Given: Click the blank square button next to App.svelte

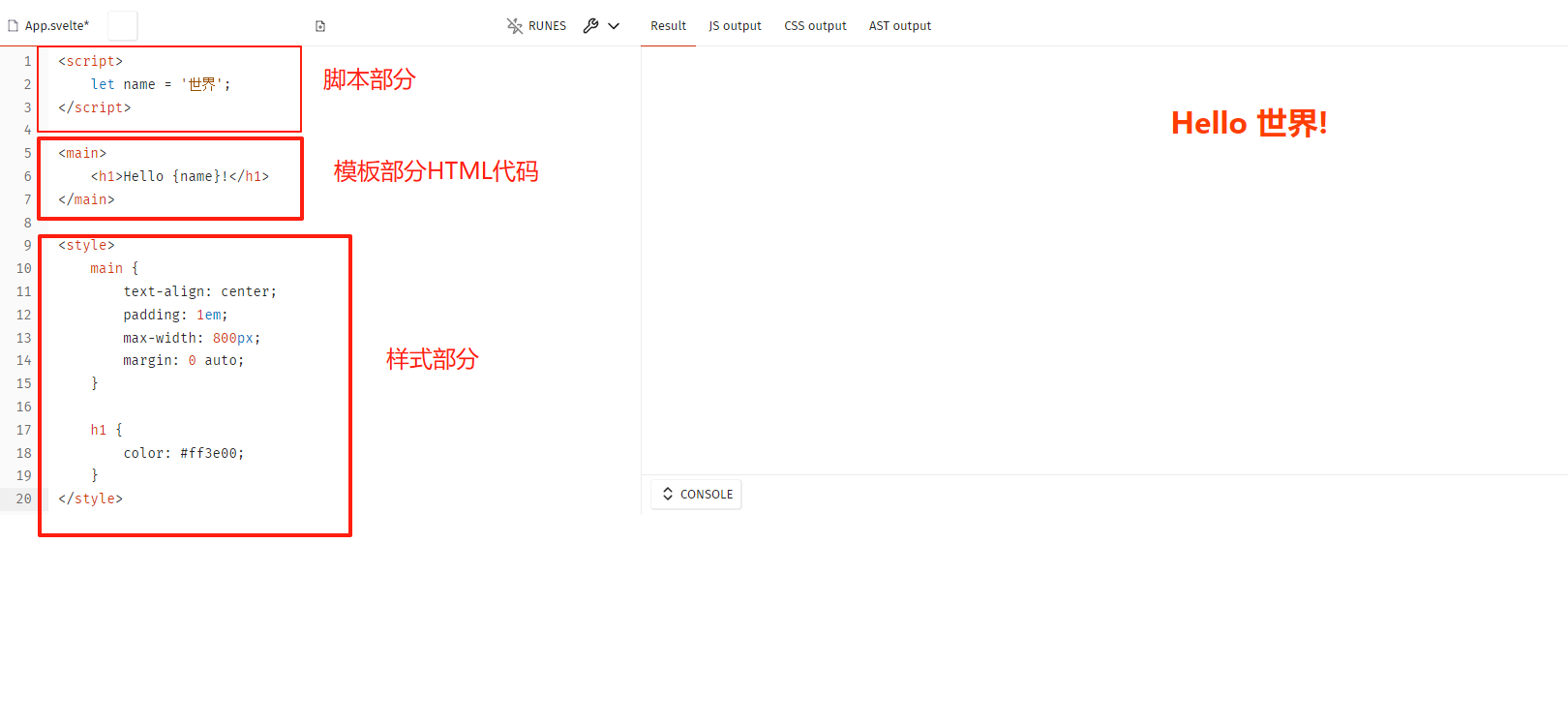Looking at the screenshot, I should (x=122, y=26).
